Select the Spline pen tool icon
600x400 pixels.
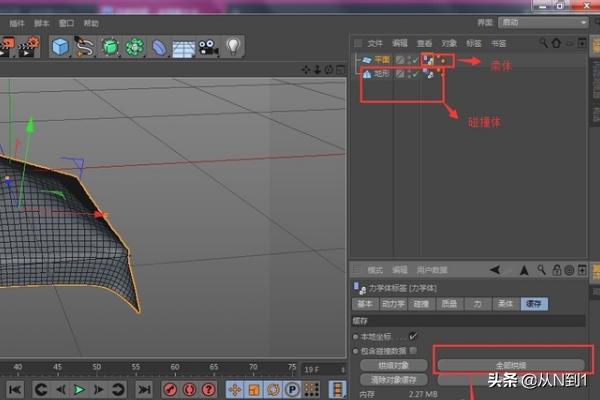(x=85, y=46)
